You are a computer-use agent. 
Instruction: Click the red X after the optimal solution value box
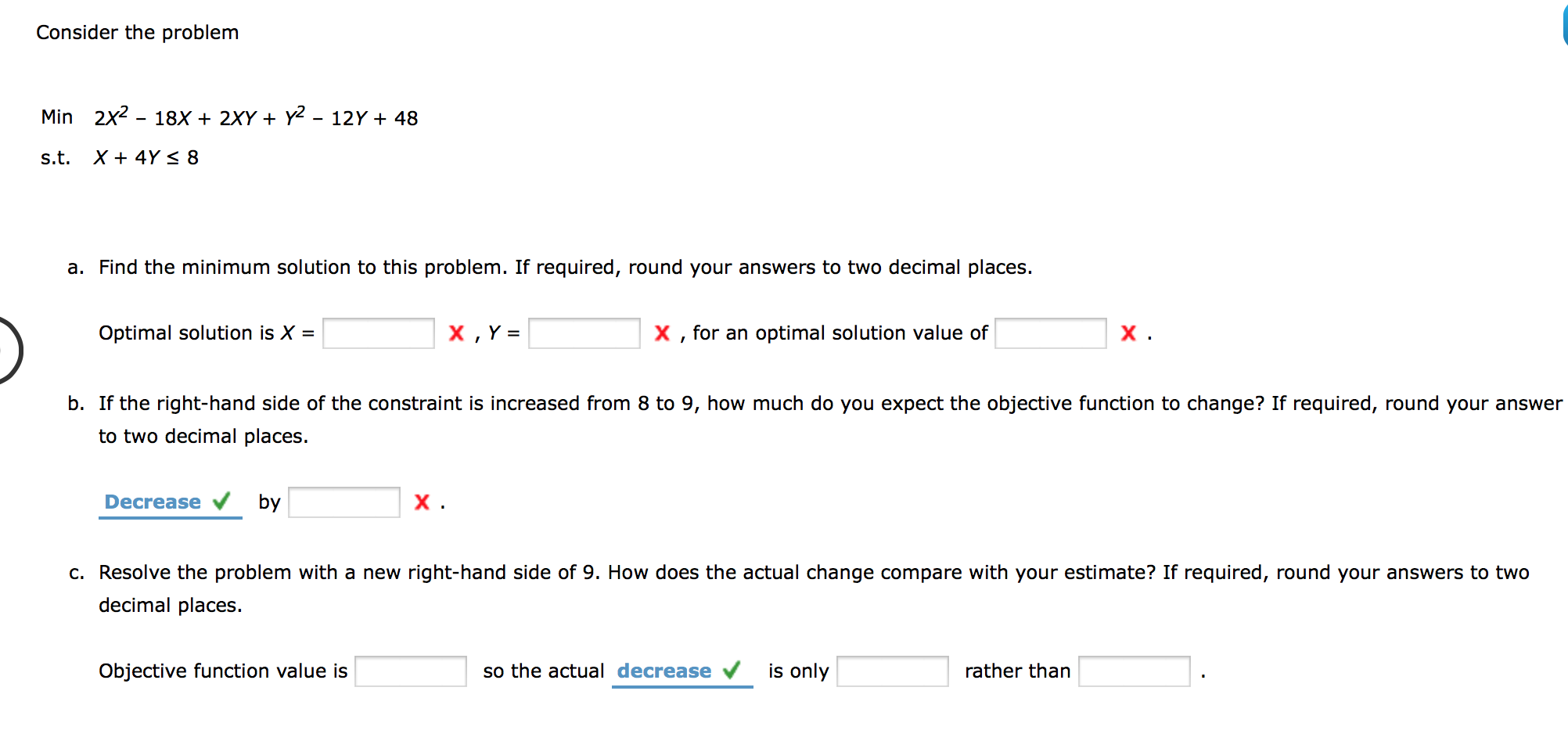(1128, 333)
